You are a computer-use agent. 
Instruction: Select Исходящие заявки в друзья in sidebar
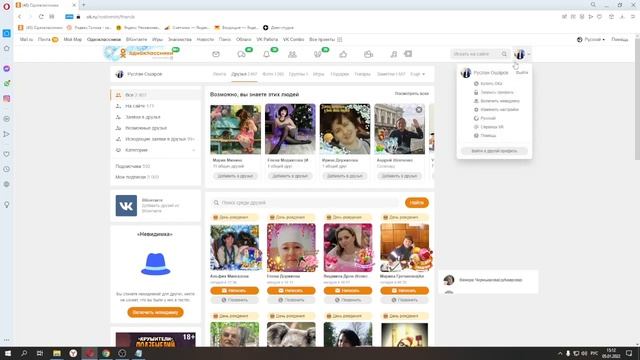coord(155,139)
